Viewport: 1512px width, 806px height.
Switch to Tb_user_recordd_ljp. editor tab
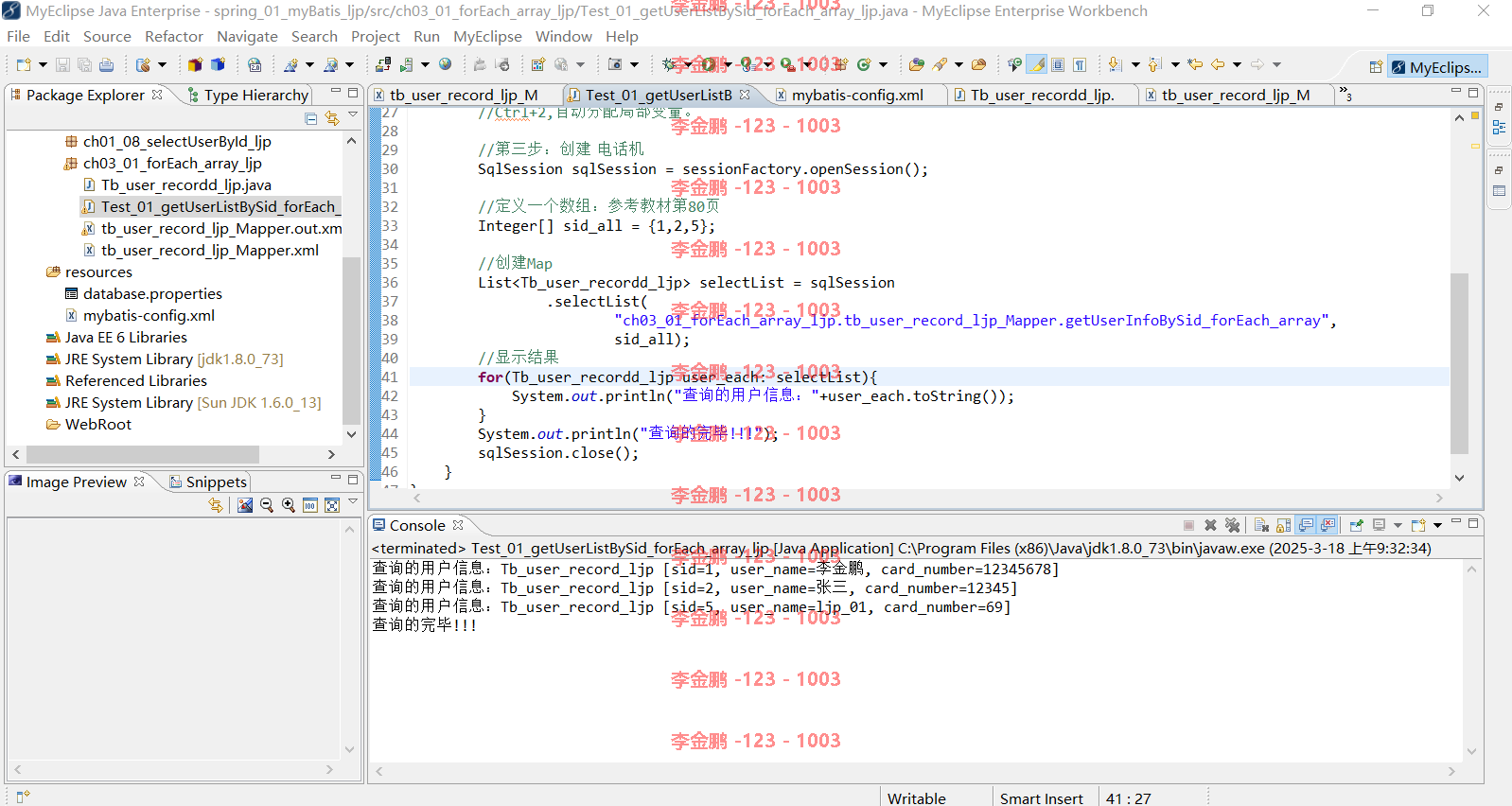1042,95
